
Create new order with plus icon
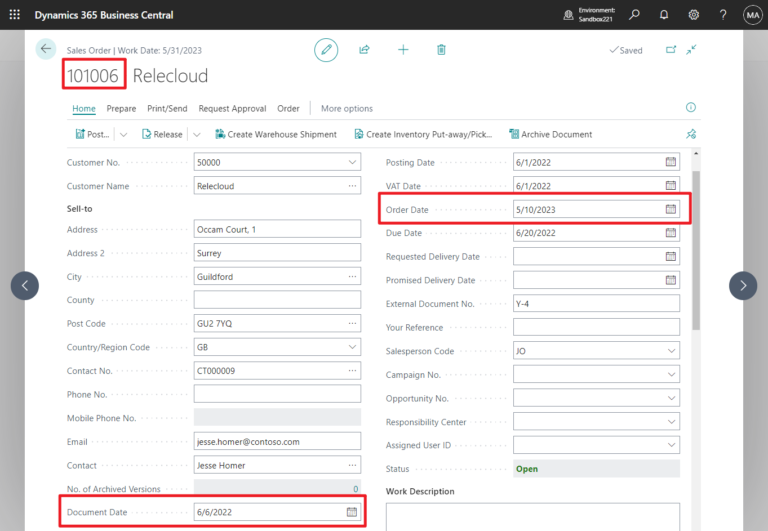[403, 49]
